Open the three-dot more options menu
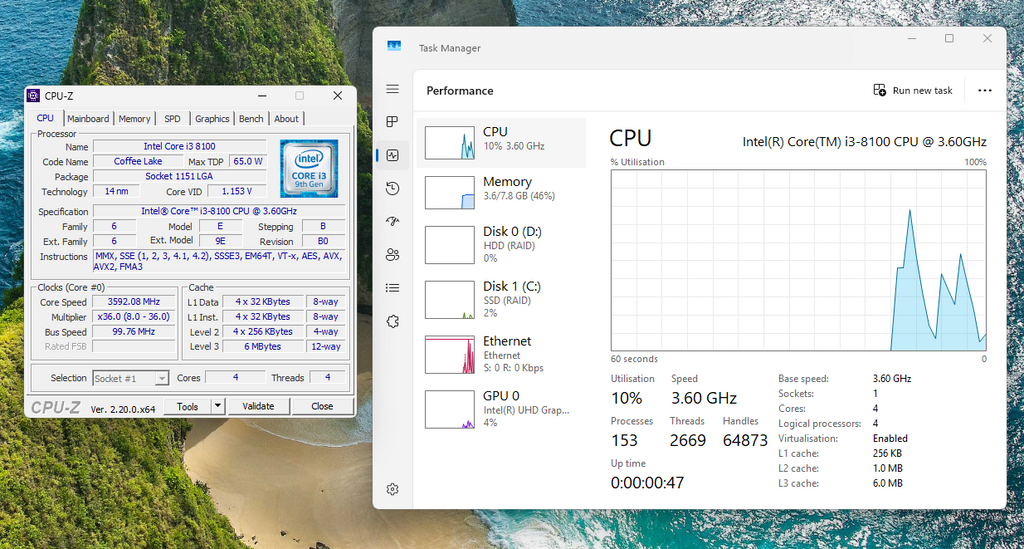Viewport: 1024px width, 549px height. click(x=985, y=91)
